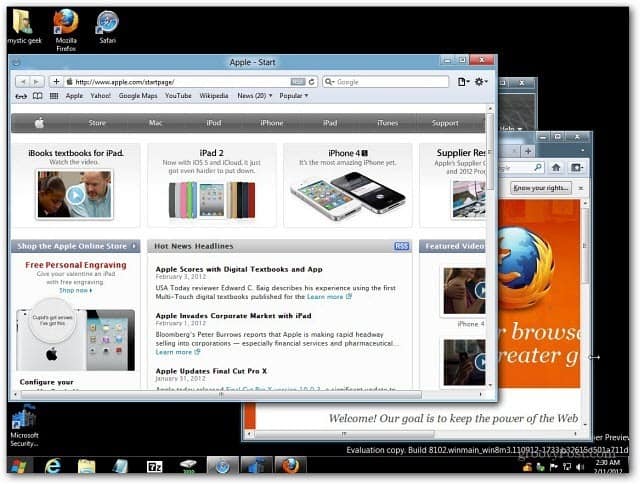Click Safari's back navigation arrow

tap(23, 82)
